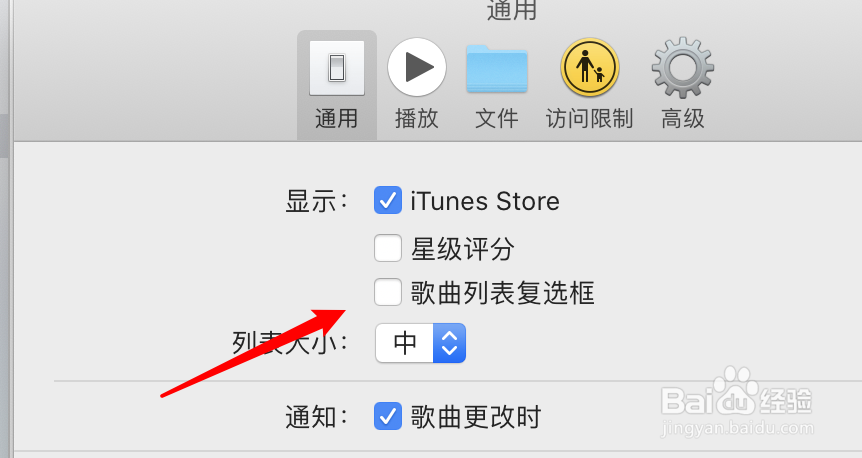The width and height of the screenshot is (862, 458).
Task: Click the checkmark inside 歌曲更改时 box
Action: click(388, 416)
